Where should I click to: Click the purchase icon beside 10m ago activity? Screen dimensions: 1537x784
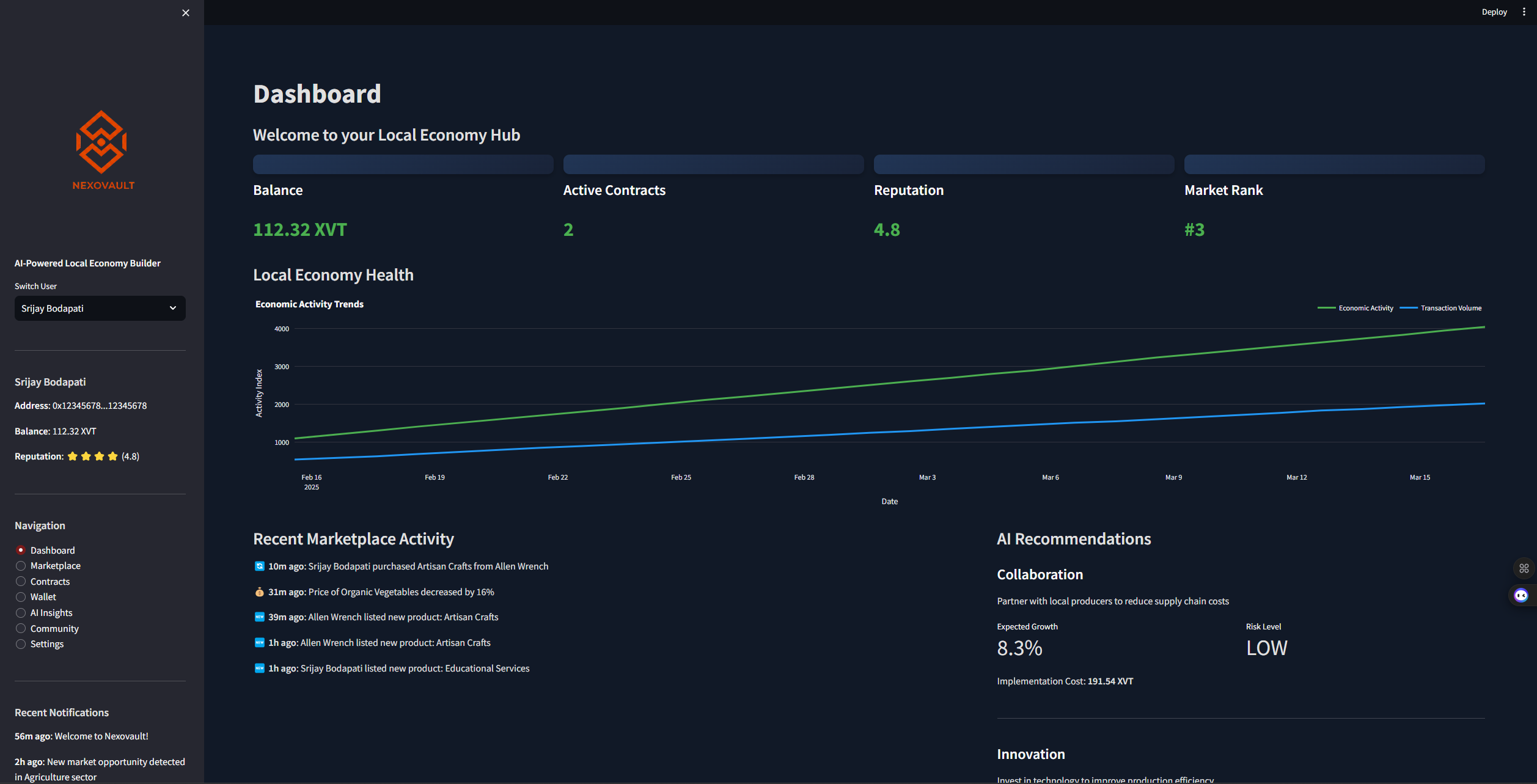tap(259, 566)
